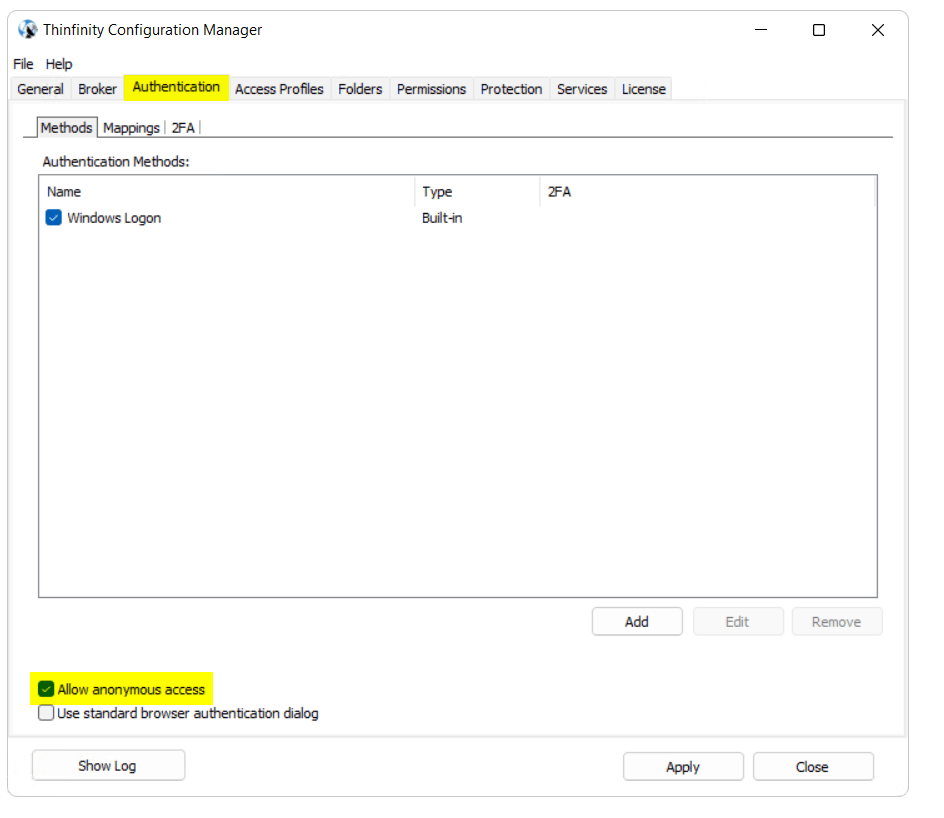Open the 2FA sub-tab
944x818 pixels.
point(182,128)
